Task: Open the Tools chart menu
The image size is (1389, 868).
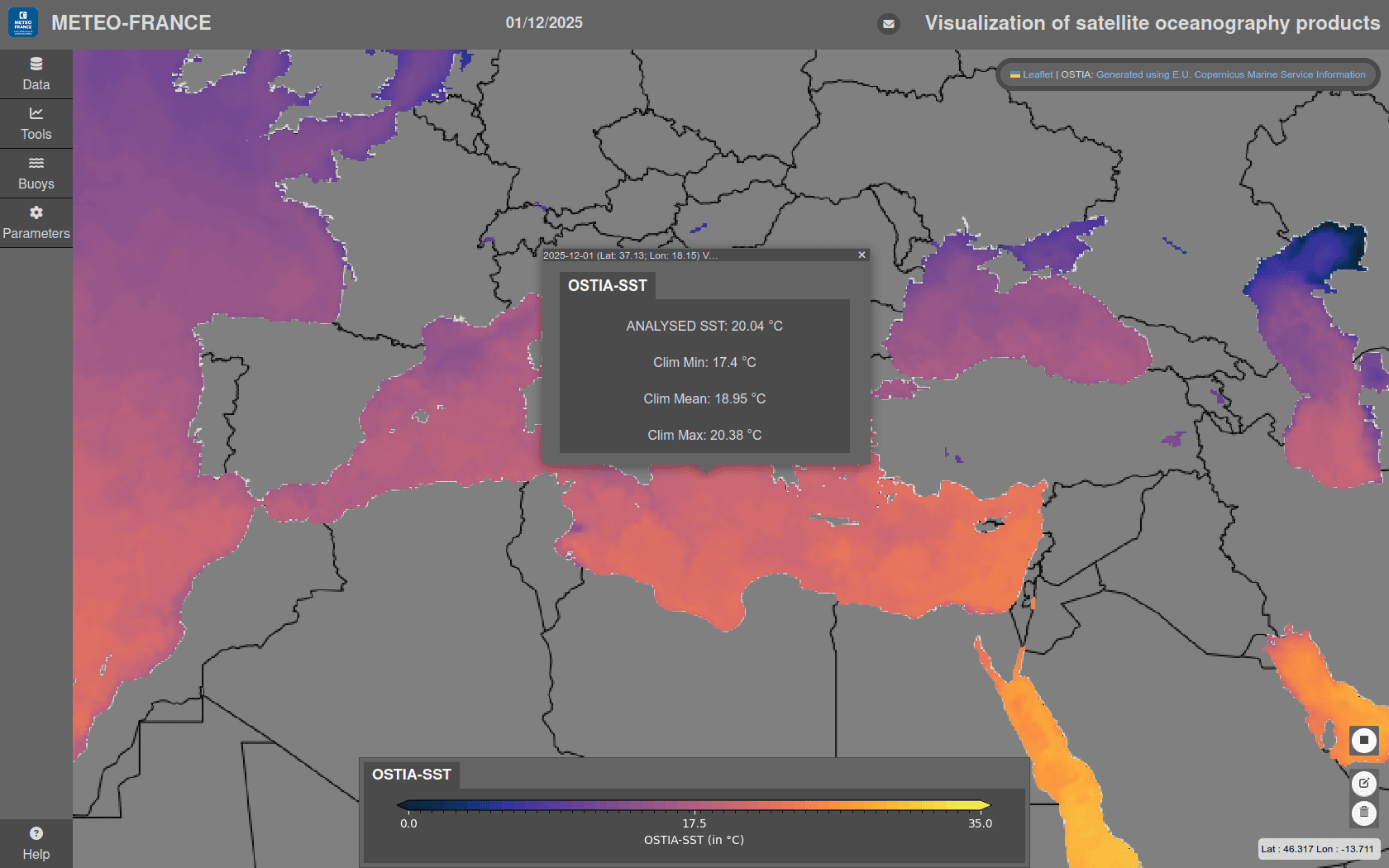Action: [x=36, y=124]
